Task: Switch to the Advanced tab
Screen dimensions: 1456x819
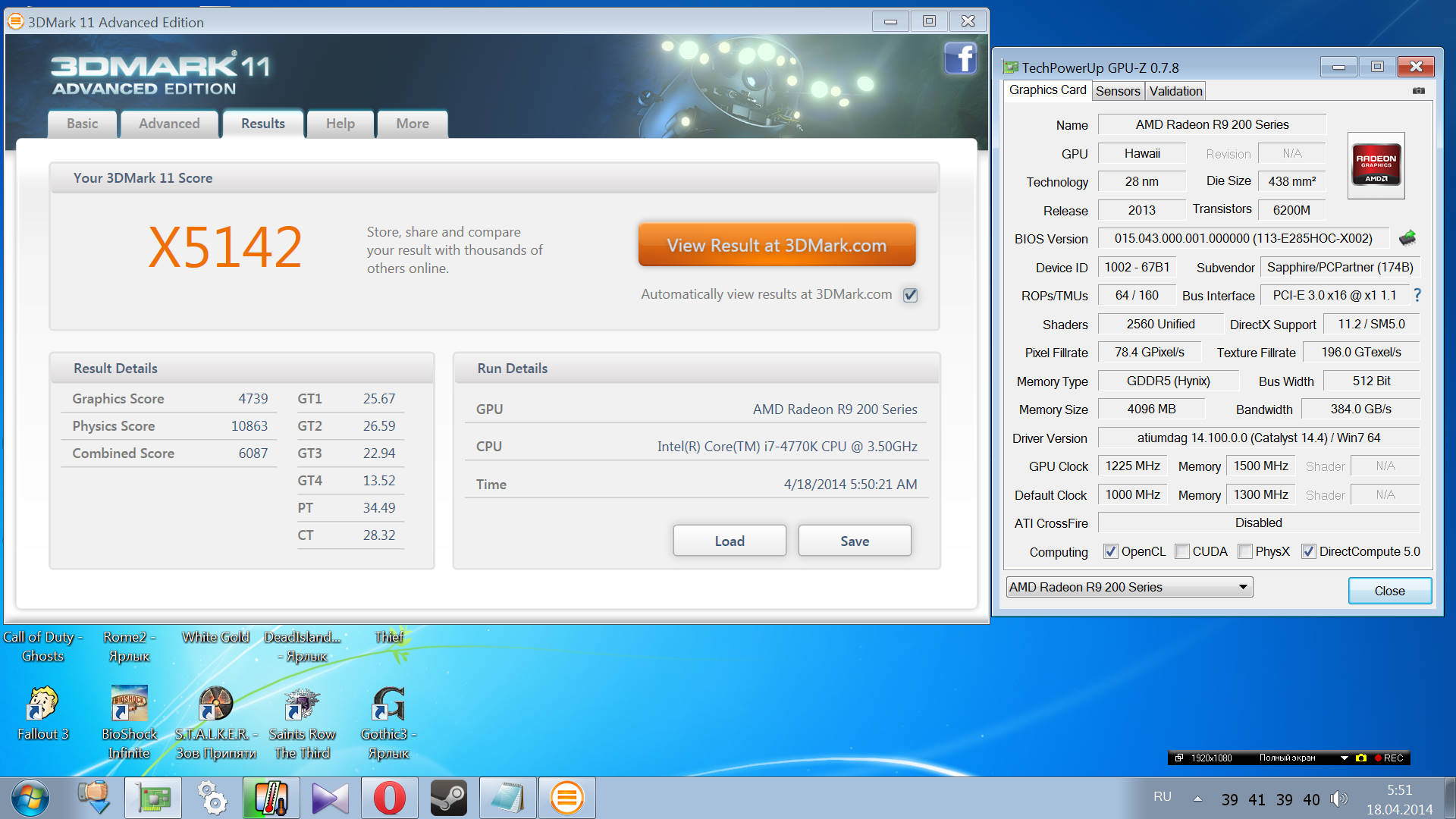Action: coord(169,124)
